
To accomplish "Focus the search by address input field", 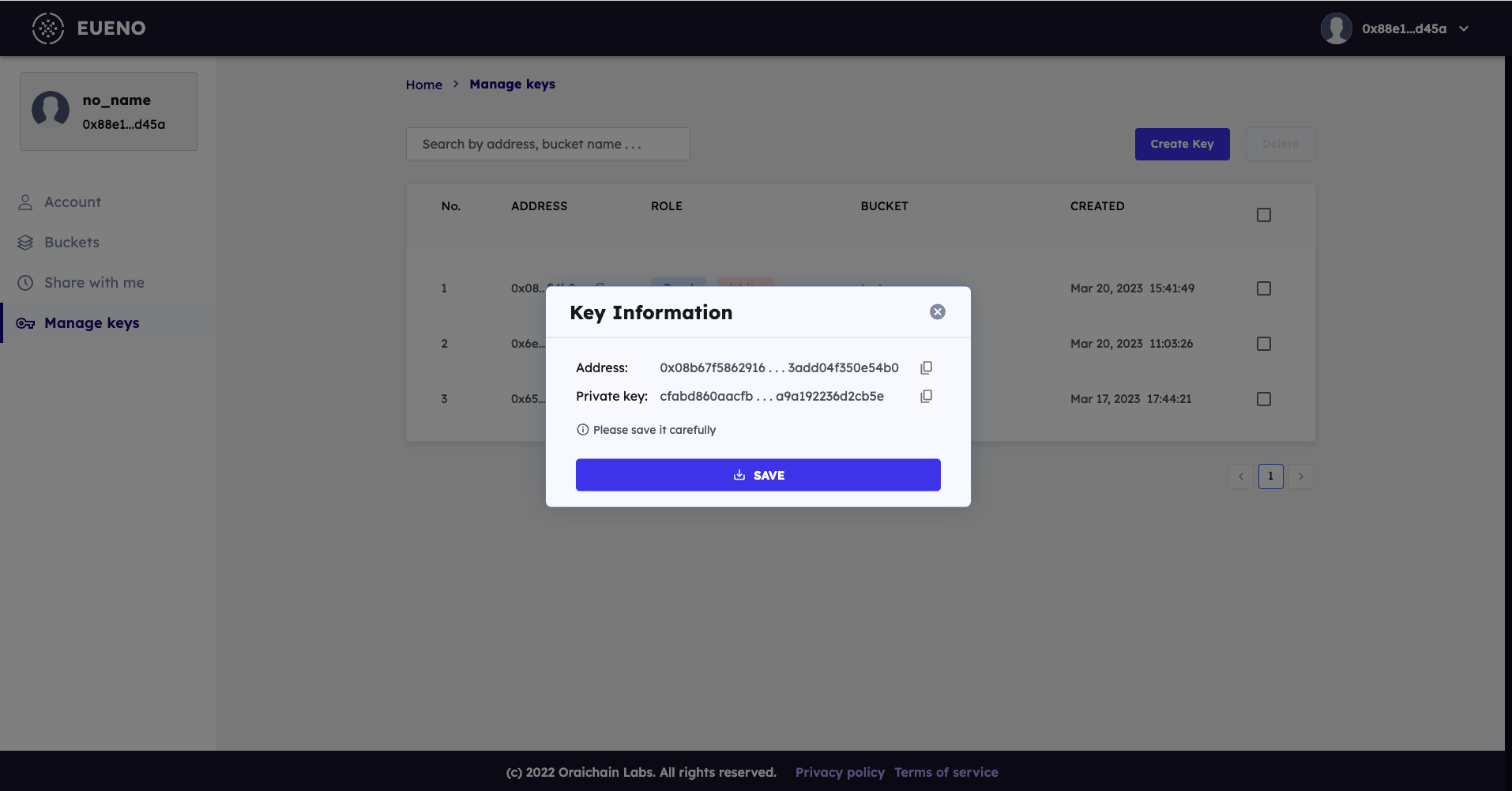I will coord(547,144).
